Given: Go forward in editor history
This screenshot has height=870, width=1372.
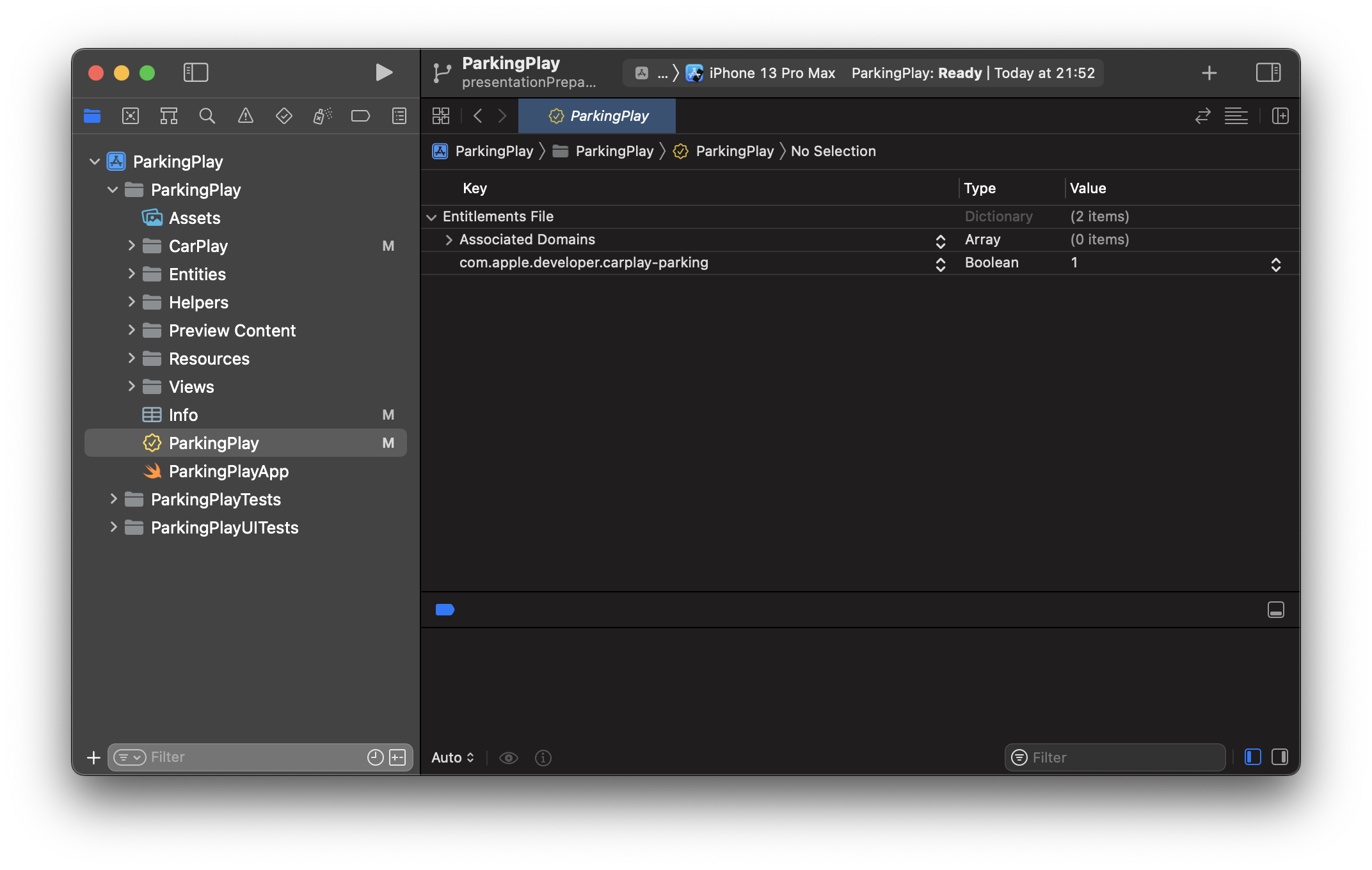Looking at the screenshot, I should [502, 116].
